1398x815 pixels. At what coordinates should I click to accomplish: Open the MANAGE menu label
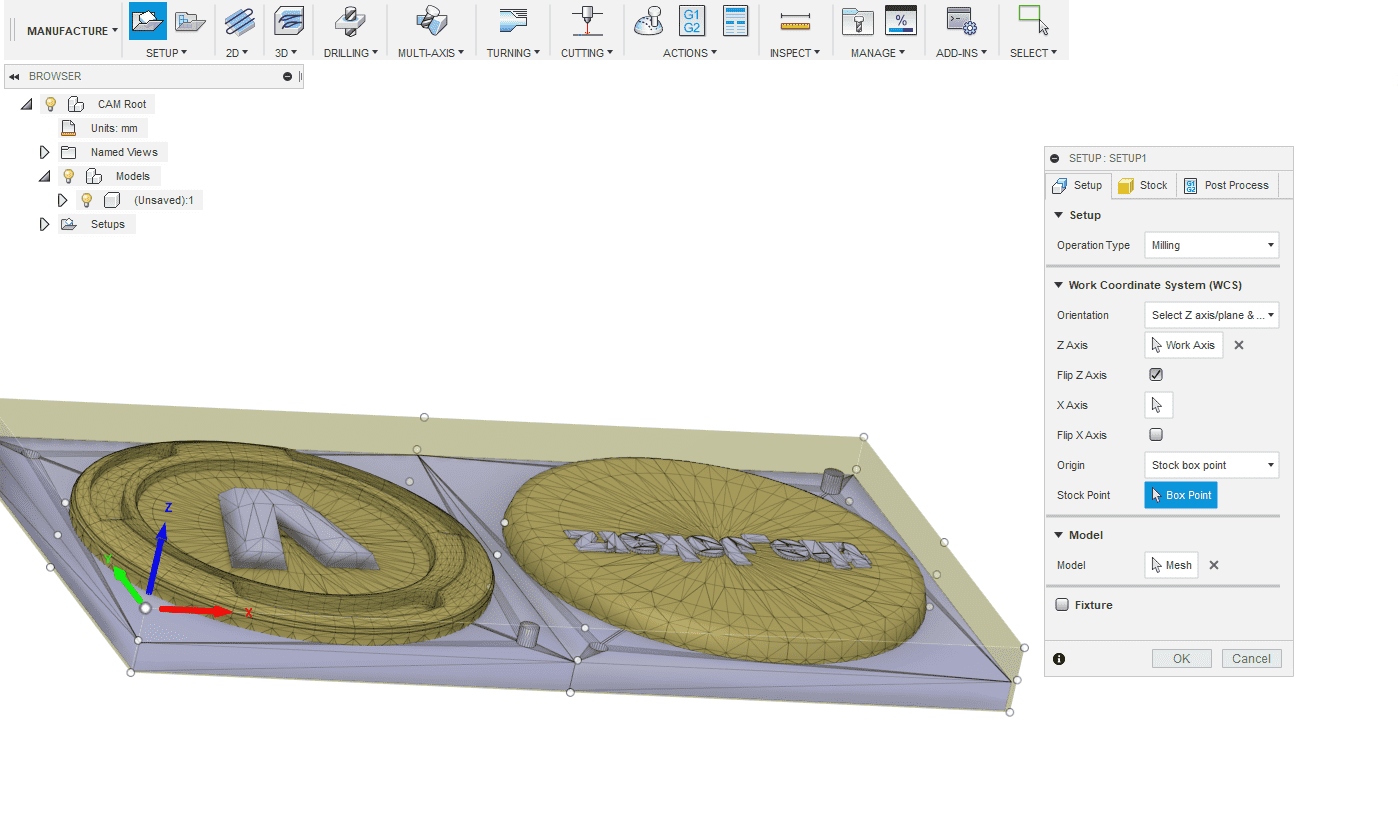[878, 53]
